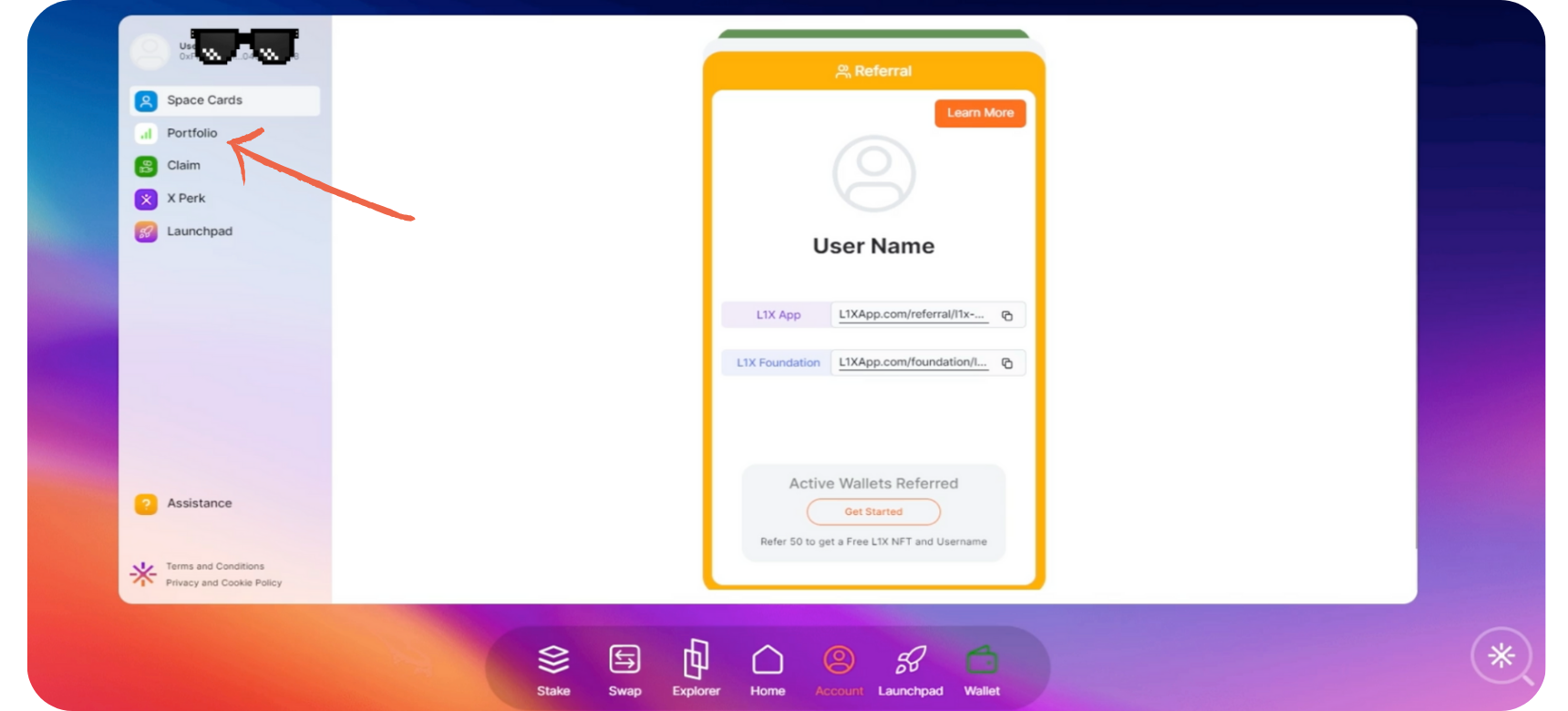The image size is (1568, 711).
Task: Click the star search button at bottom right
Action: (1501, 656)
